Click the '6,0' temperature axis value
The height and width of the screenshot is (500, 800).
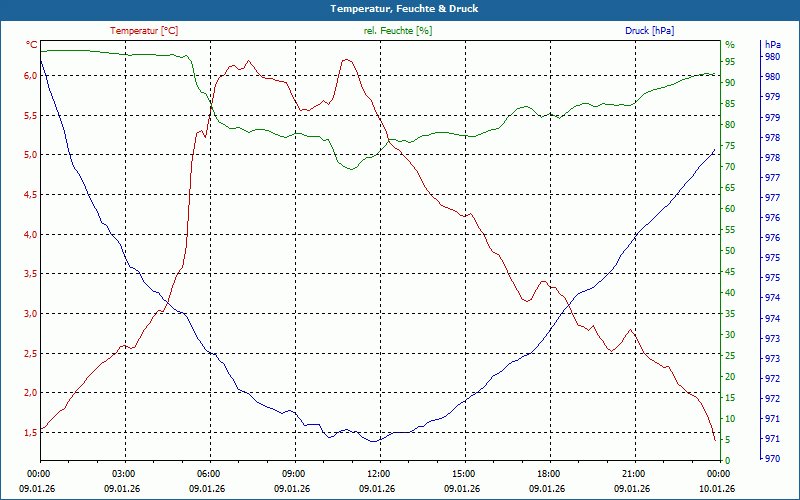point(31,76)
